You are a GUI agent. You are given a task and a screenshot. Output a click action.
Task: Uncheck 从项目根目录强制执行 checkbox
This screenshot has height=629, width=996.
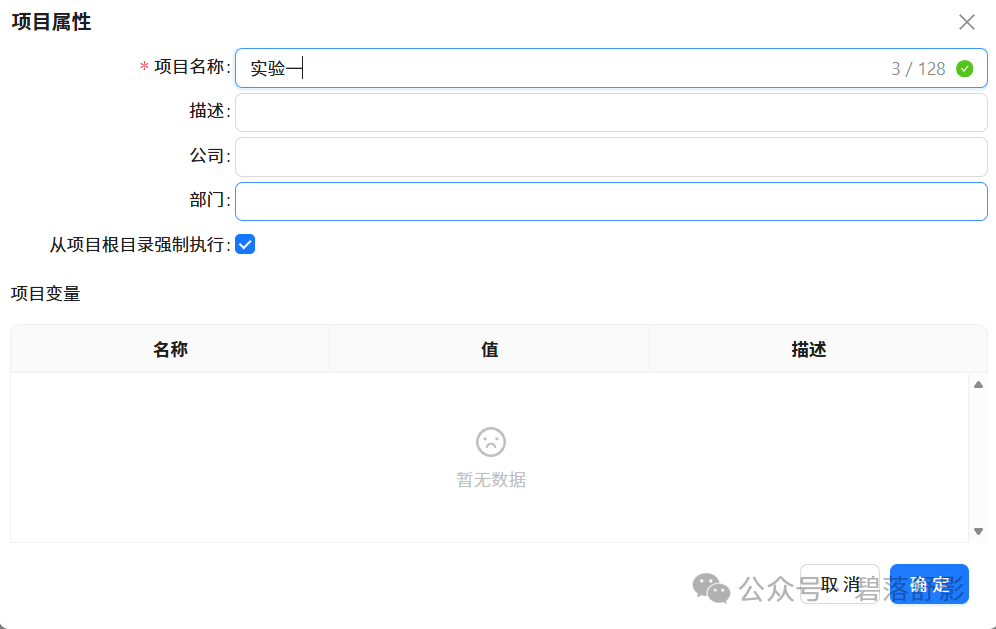tap(245, 244)
